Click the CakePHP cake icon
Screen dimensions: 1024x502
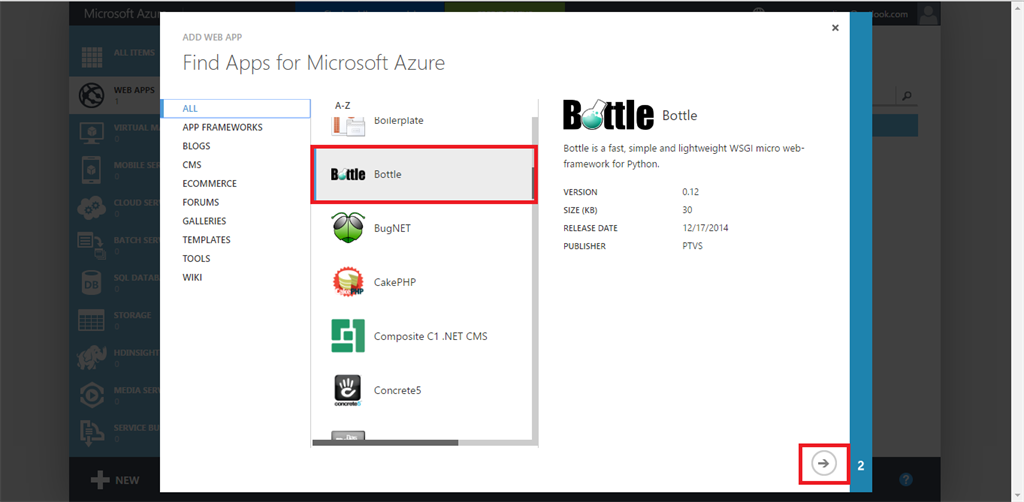(348, 282)
